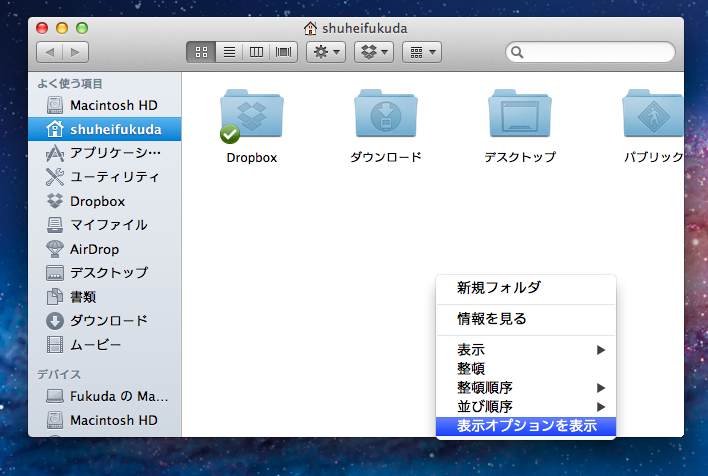Select Fukuda の Ma… device in sidebar
The width and height of the screenshot is (708, 476).
(x=105, y=396)
